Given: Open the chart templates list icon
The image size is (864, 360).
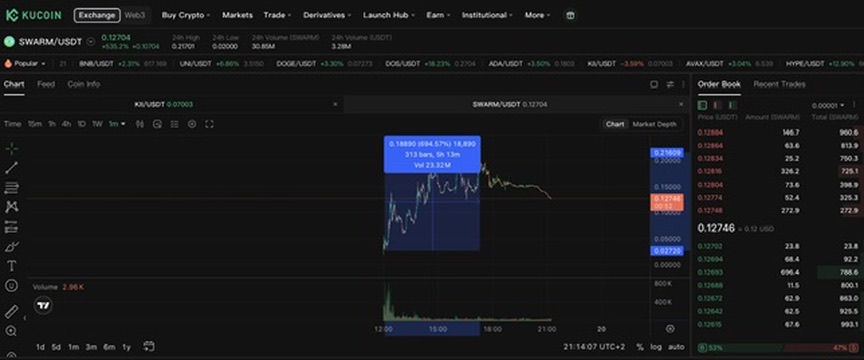Looking at the screenshot, I should pyautogui.click(x=175, y=124).
